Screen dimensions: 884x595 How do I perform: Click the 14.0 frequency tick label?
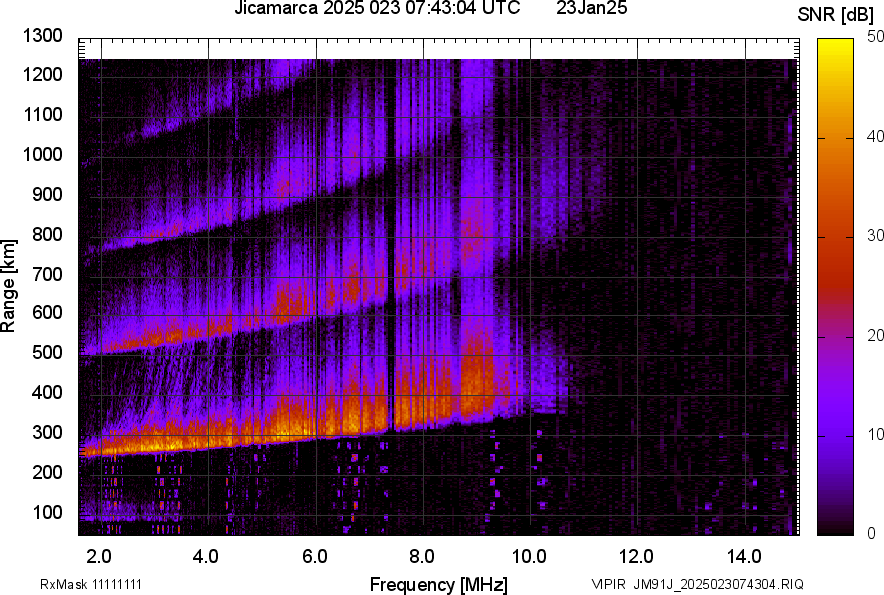744,557
